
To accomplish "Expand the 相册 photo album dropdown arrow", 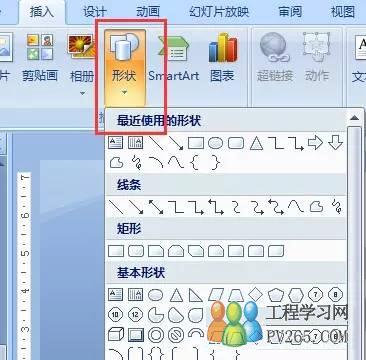I will (x=82, y=94).
